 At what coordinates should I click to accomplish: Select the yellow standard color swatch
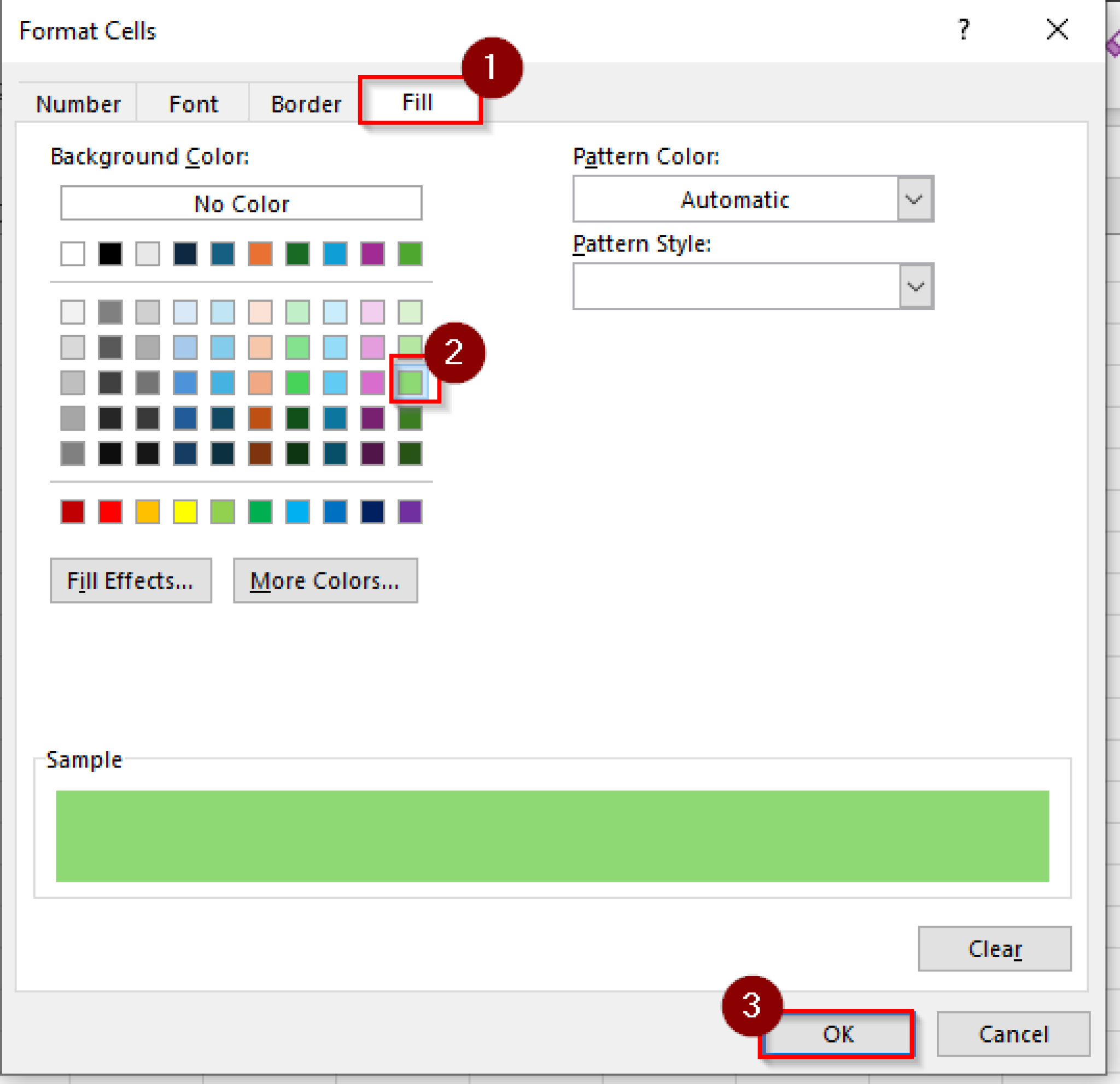185,512
